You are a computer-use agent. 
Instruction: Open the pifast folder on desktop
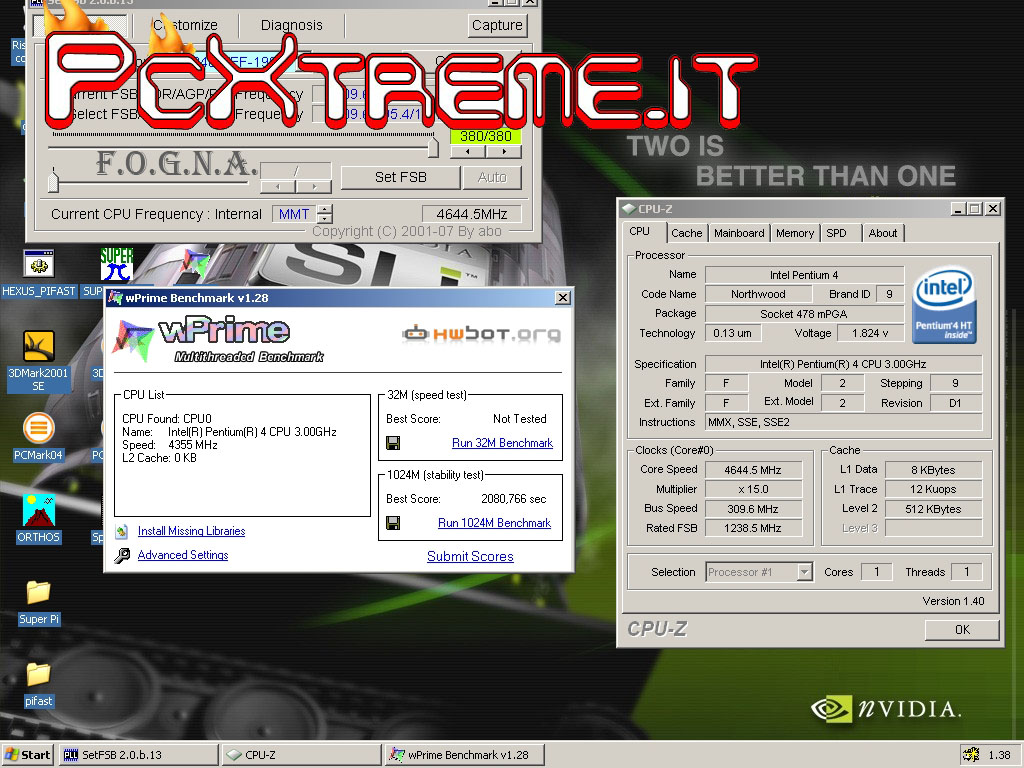coord(39,674)
